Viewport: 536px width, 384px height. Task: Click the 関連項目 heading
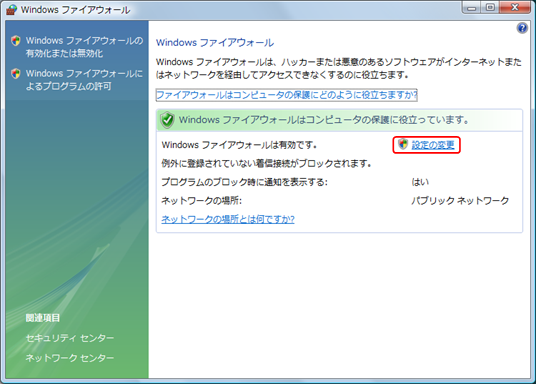43,318
